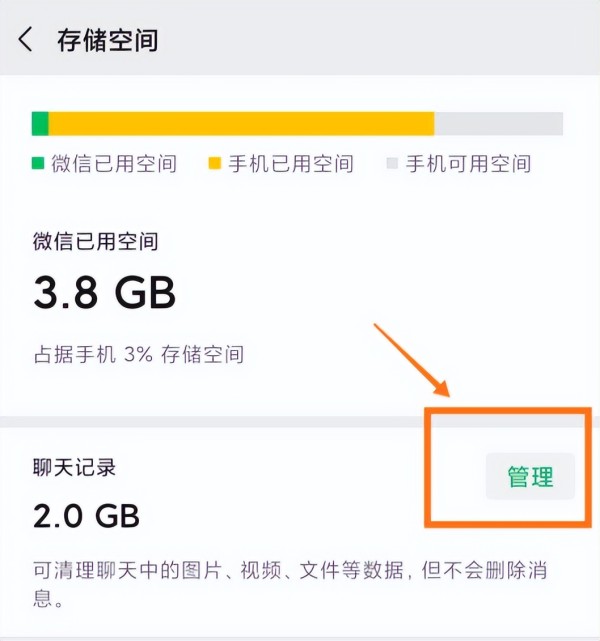Tap the back arrow icon
The image size is (600, 641).
[x=25, y=40]
